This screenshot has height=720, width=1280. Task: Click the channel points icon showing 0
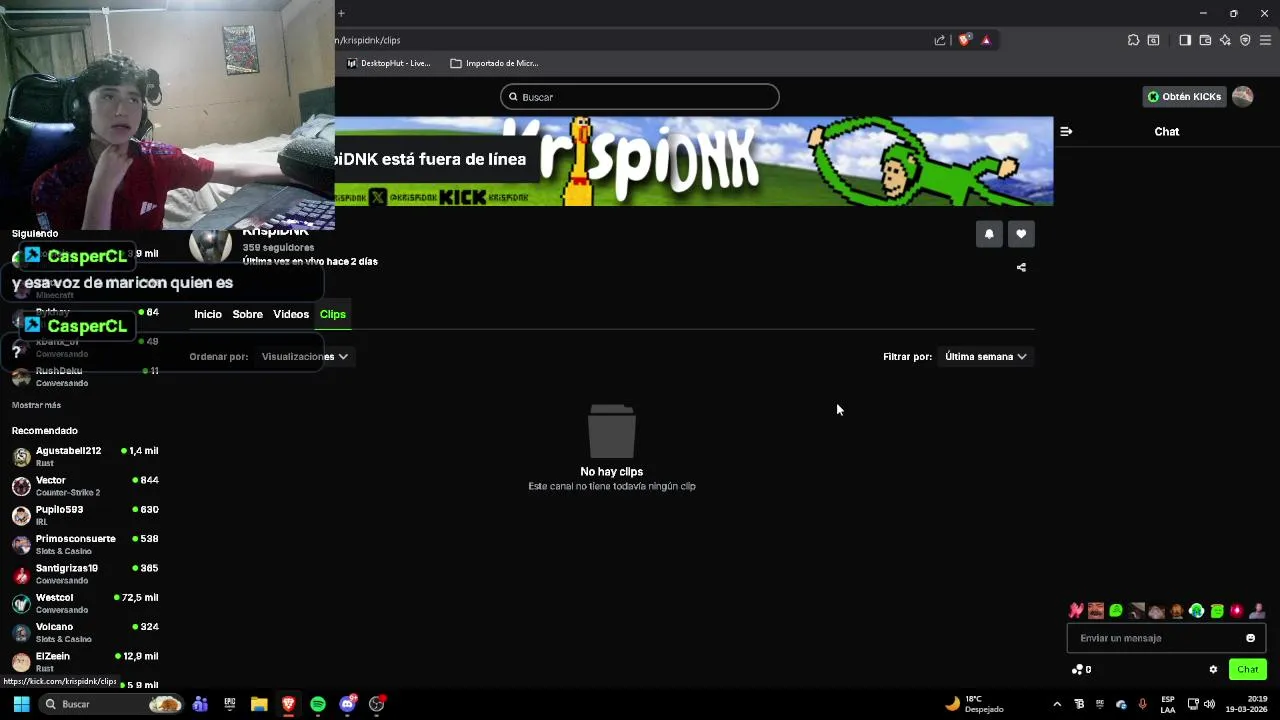click(1081, 669)
